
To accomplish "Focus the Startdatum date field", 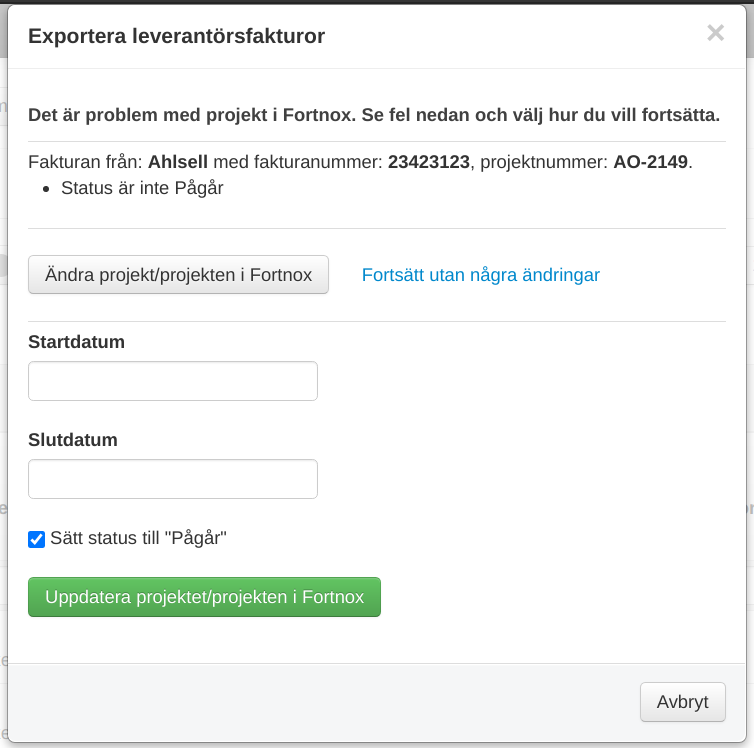I will pos(173,381).
